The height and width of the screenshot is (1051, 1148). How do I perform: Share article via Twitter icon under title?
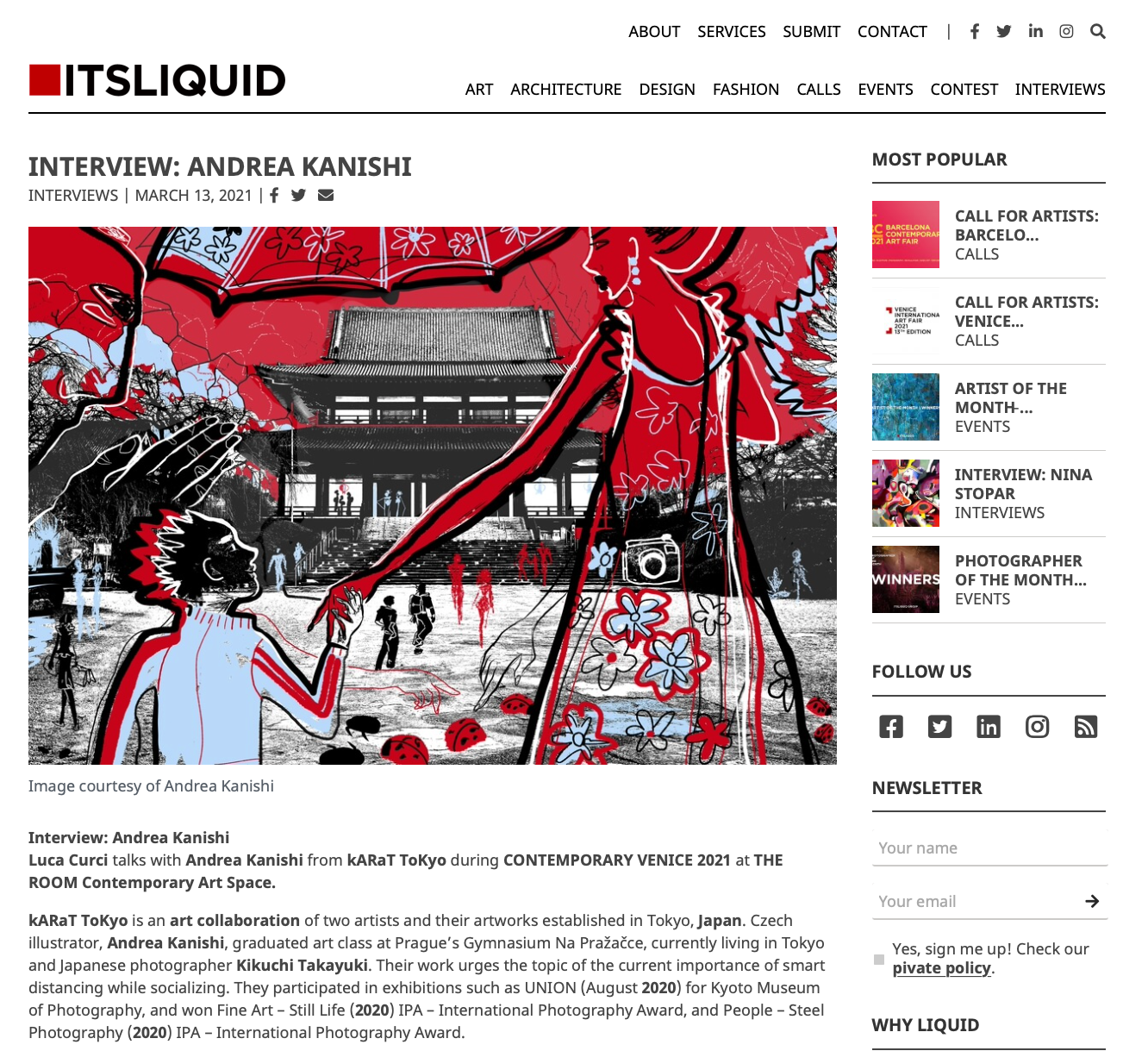coord(298,195)
